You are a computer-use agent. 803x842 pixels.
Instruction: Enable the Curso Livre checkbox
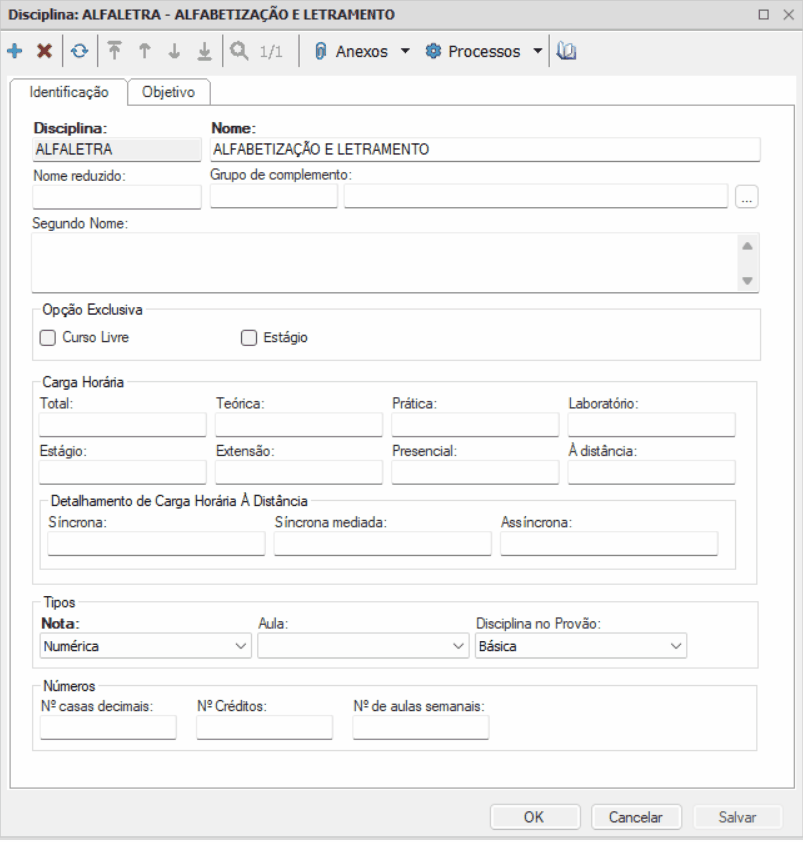(x=46, y=338)
